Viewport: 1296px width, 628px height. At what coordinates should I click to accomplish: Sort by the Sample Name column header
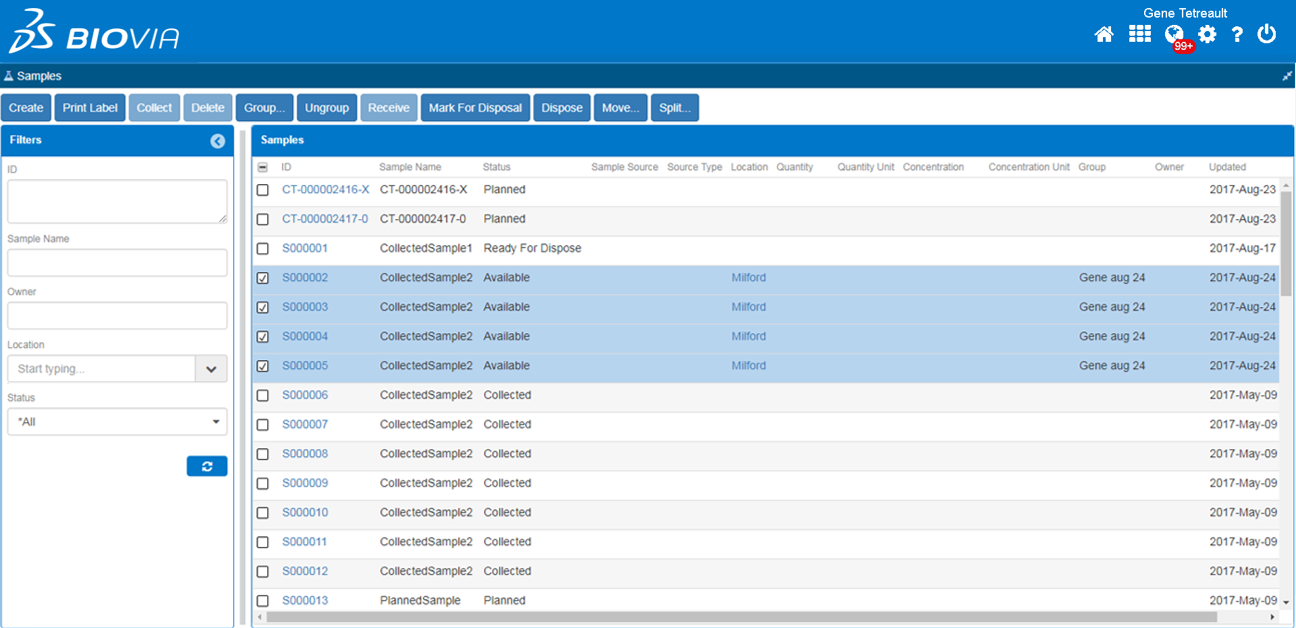pyautogui.click(x=410, y=167)
